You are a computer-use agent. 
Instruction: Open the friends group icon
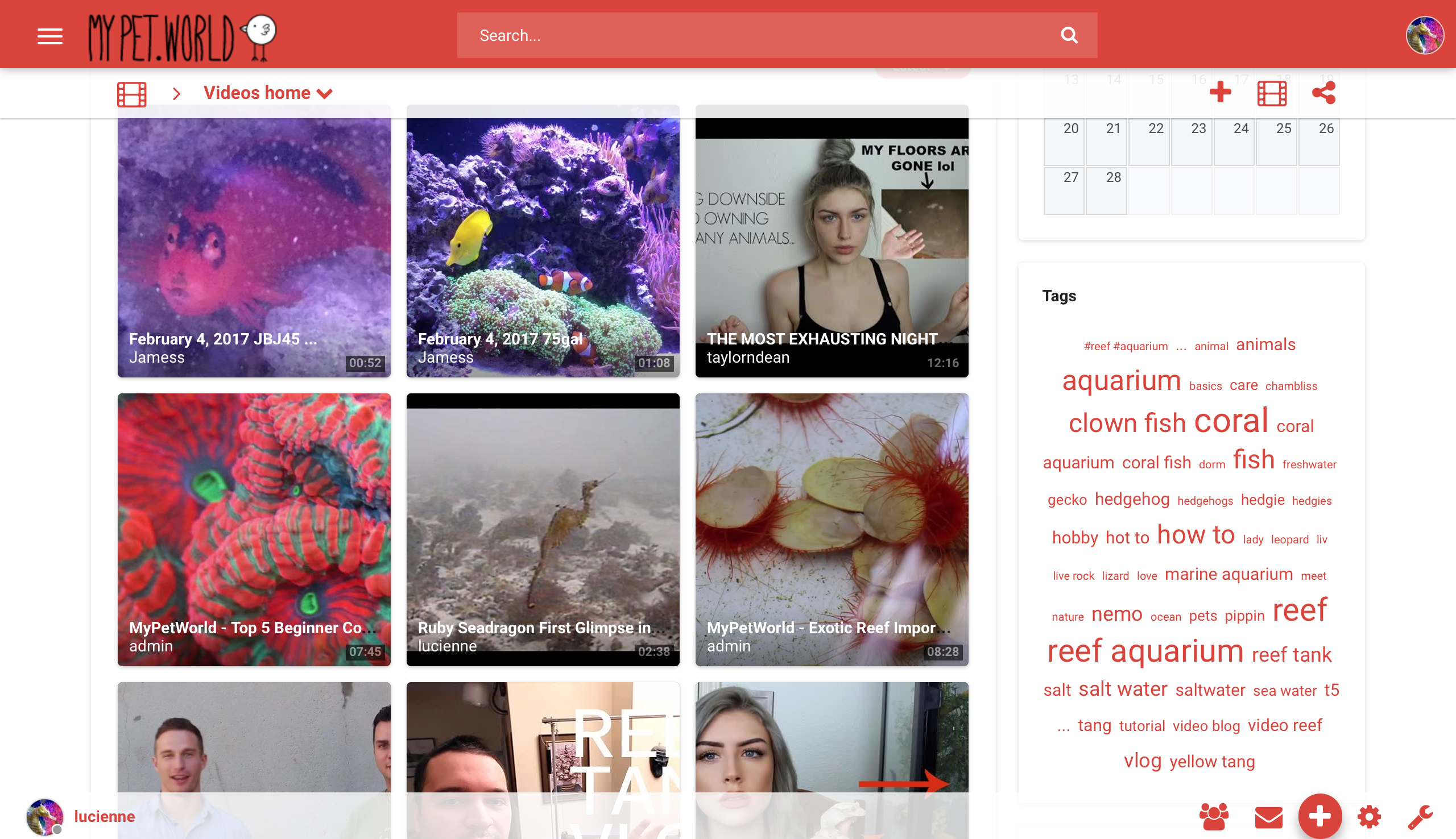point(1213,816)
